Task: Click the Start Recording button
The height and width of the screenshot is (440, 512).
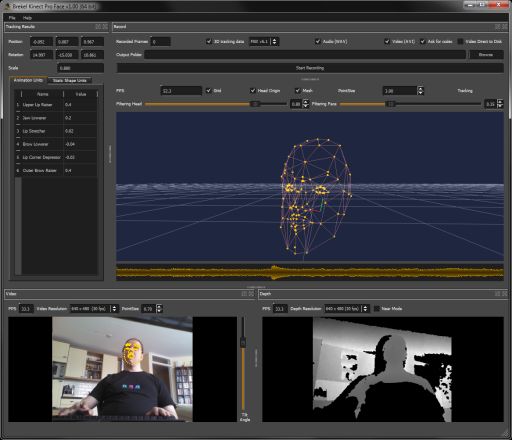Action: (310, 68)
